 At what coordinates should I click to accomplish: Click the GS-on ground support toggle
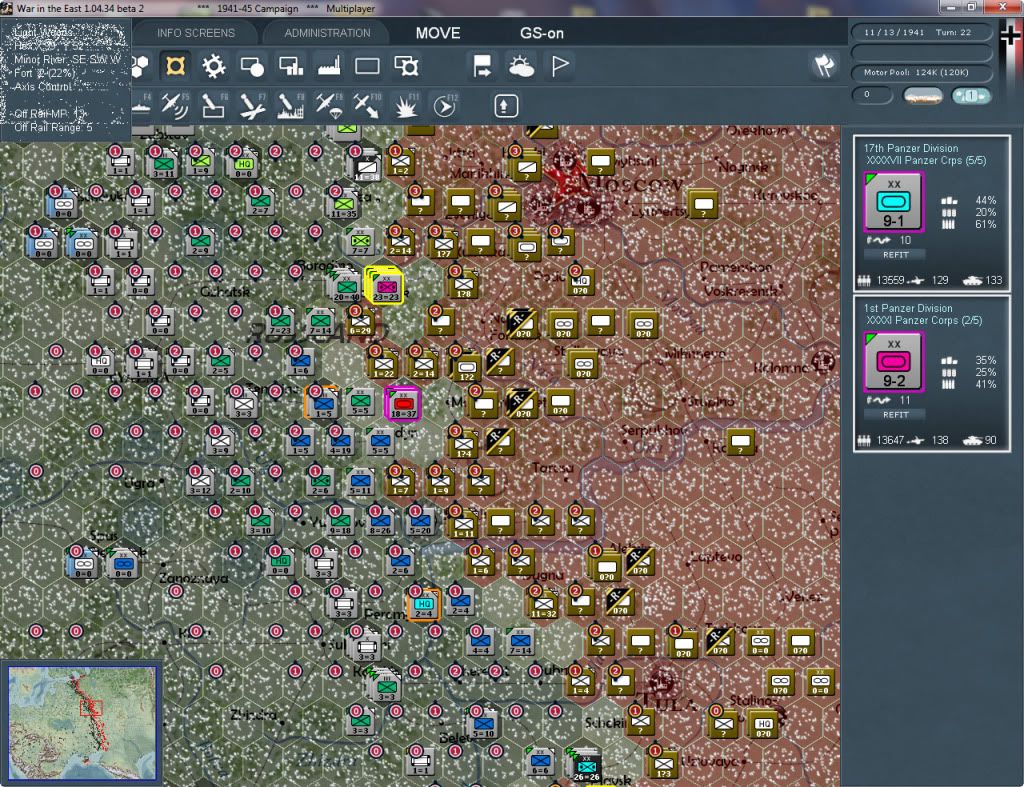[541, 33]
